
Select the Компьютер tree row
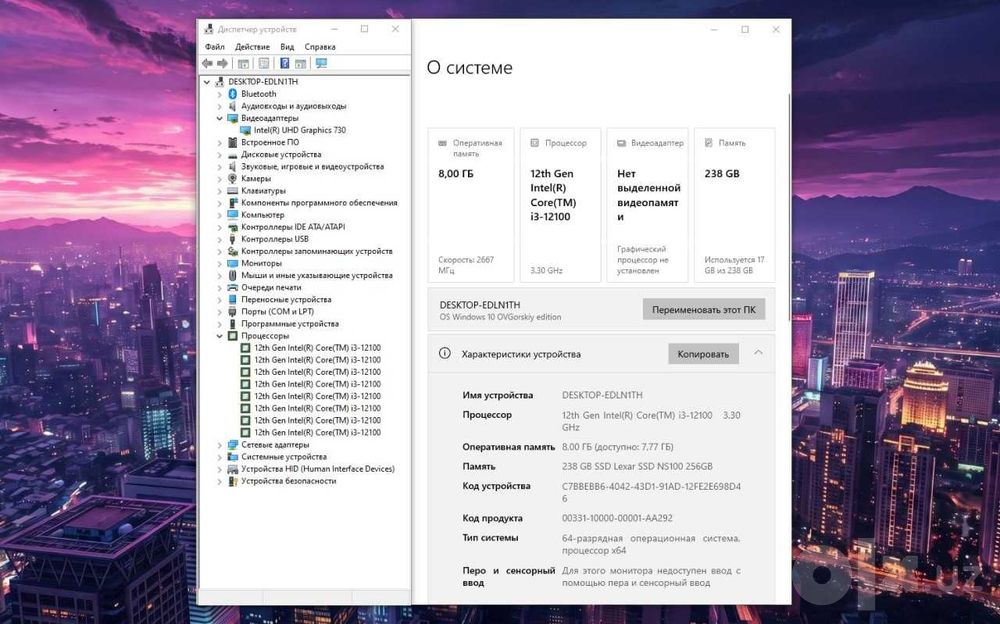click(263, 215)
